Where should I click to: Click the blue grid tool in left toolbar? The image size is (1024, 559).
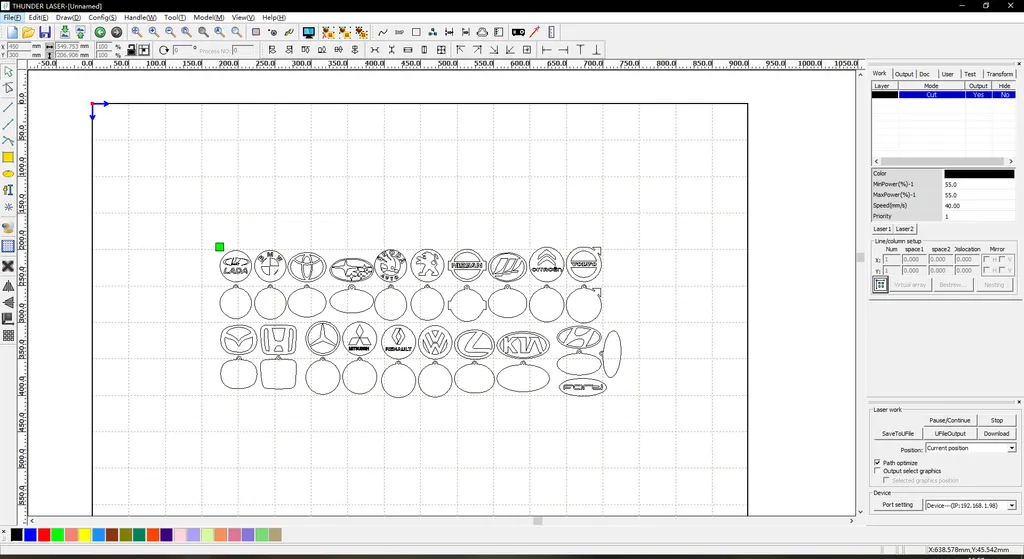click(x=8, y=246)
